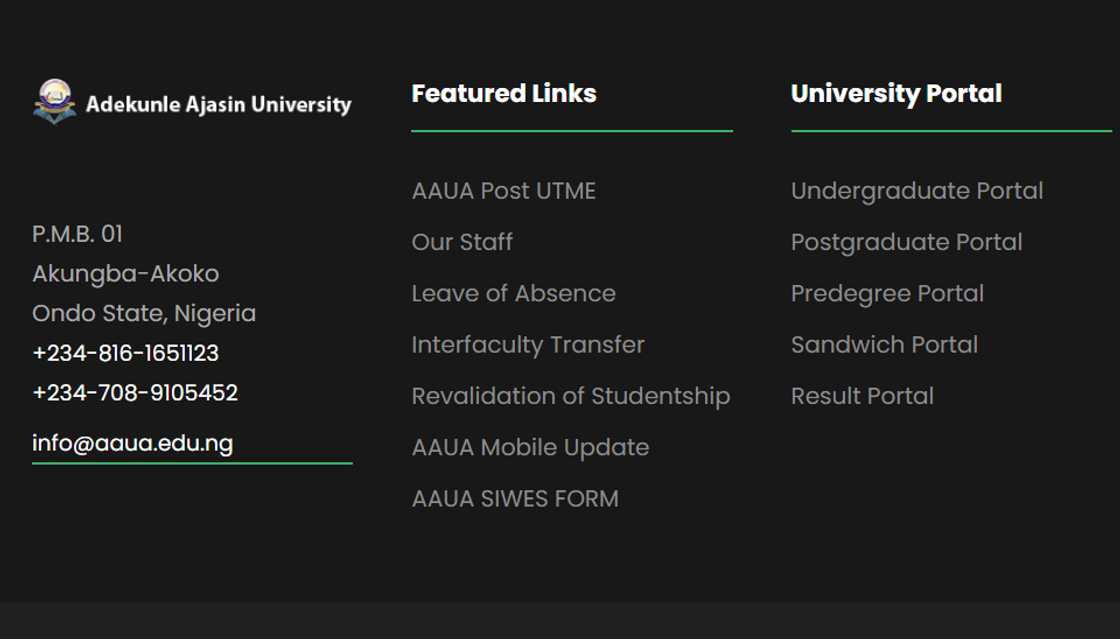Click the Adekunle Ajasin University name text
This screenshot has width=1120, height=639.
pos(218,104)
